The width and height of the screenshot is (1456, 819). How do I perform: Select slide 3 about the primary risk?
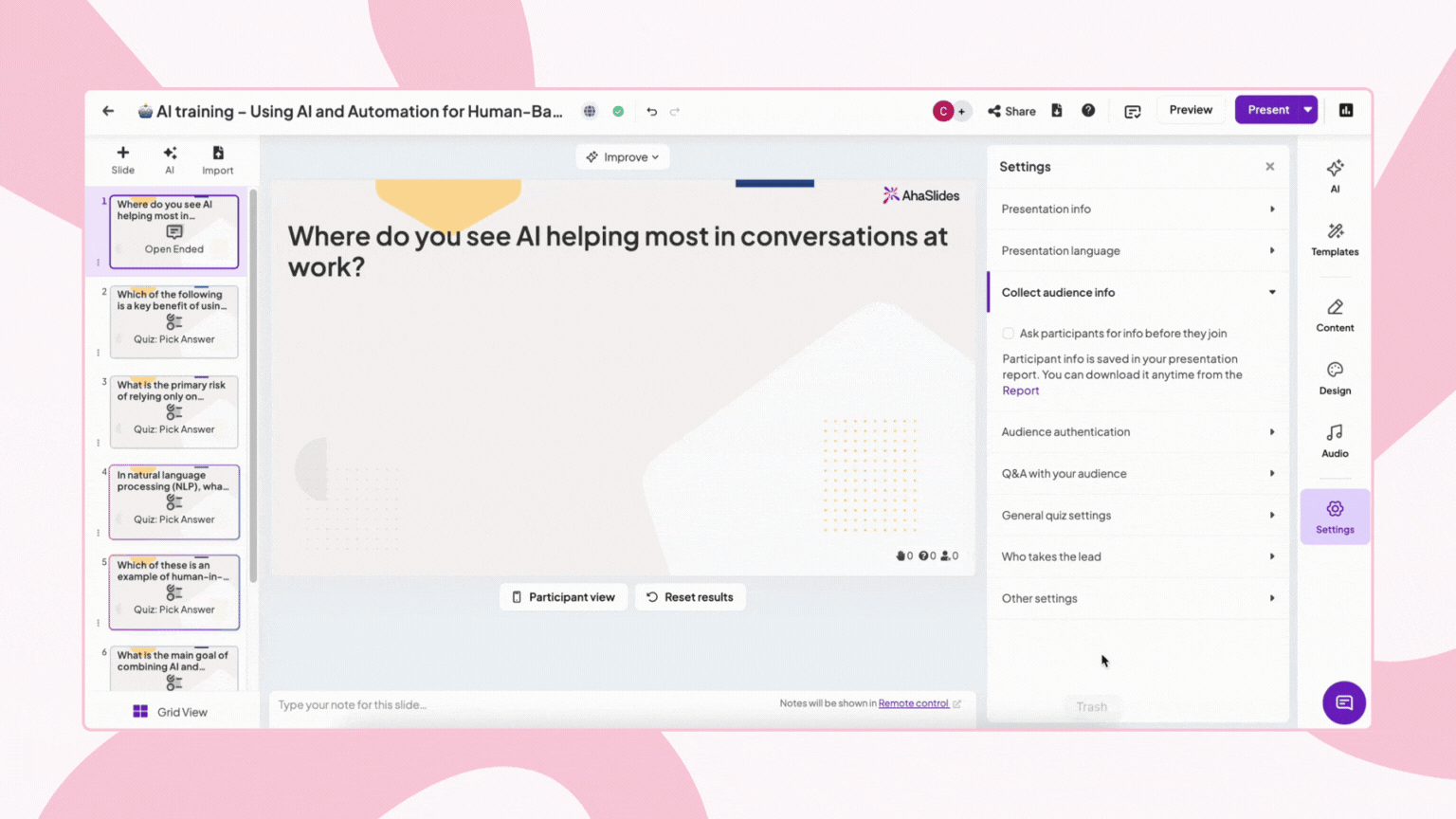(174, 411)
